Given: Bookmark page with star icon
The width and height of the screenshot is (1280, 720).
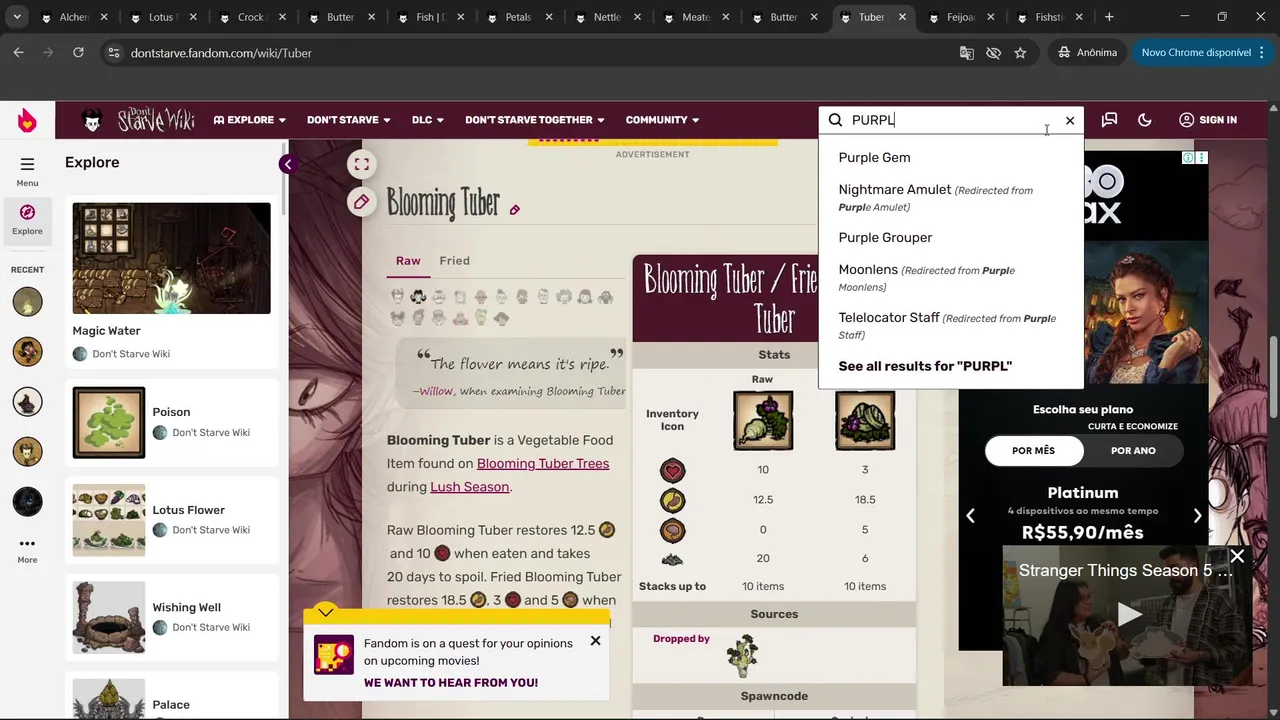Looking at the screenshot, I should coord(1020,53).
